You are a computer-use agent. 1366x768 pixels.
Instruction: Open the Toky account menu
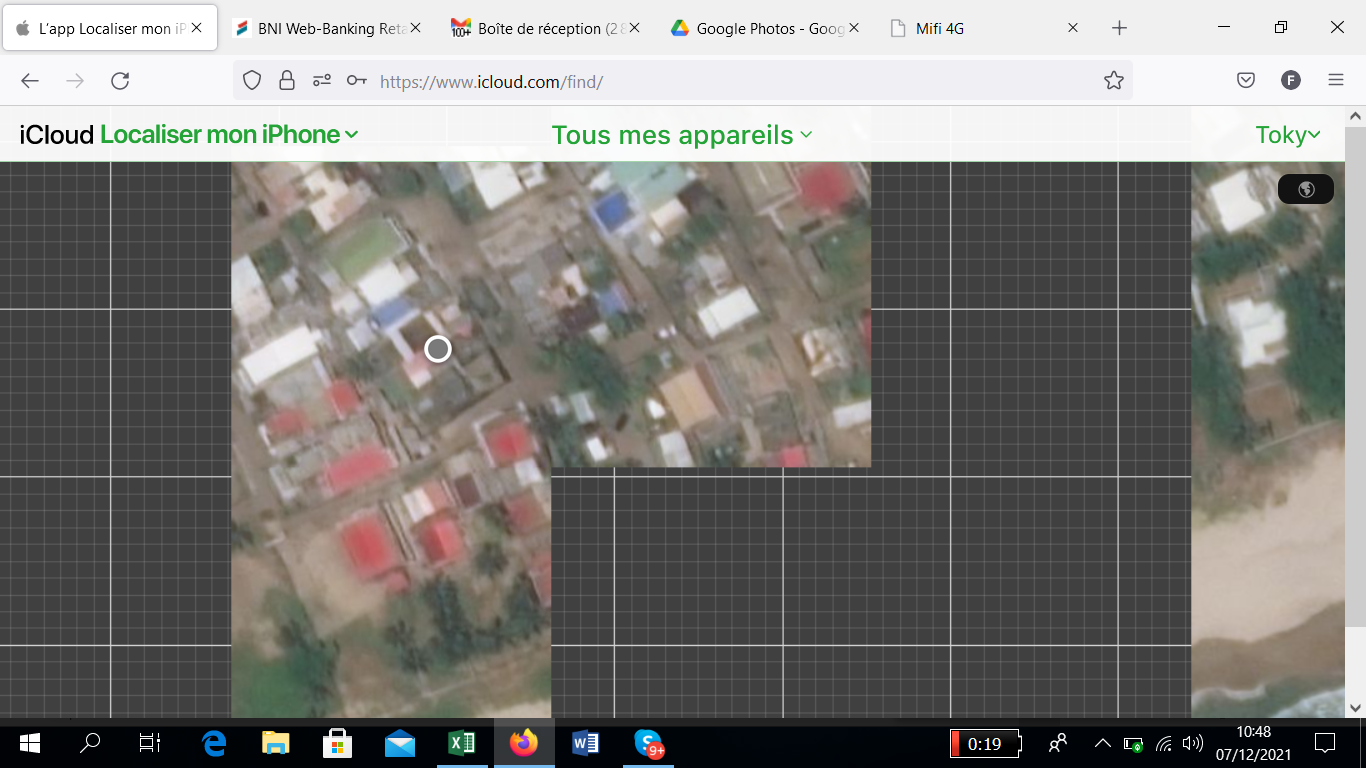pos(1288,135)
